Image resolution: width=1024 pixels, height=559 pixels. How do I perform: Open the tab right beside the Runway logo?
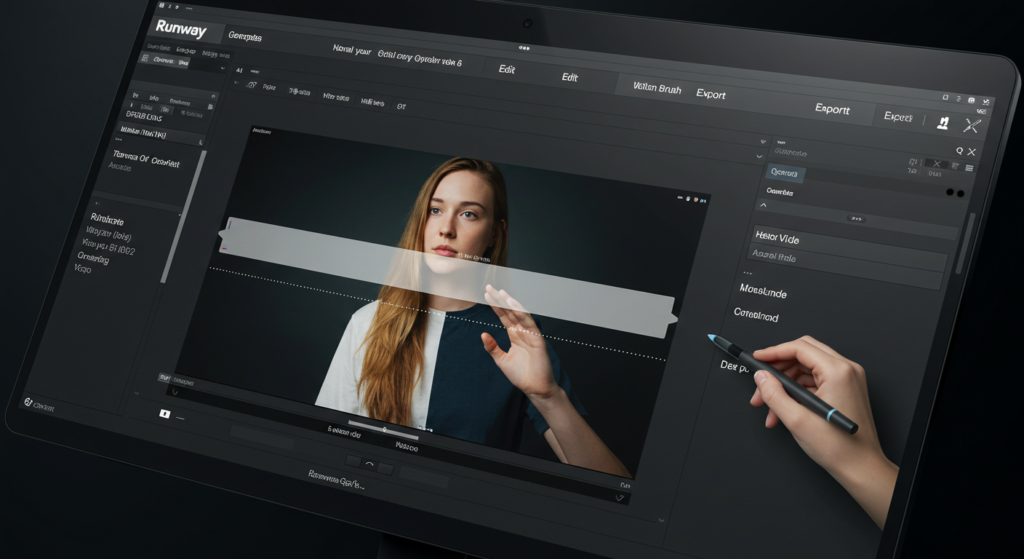click(245, 37)
